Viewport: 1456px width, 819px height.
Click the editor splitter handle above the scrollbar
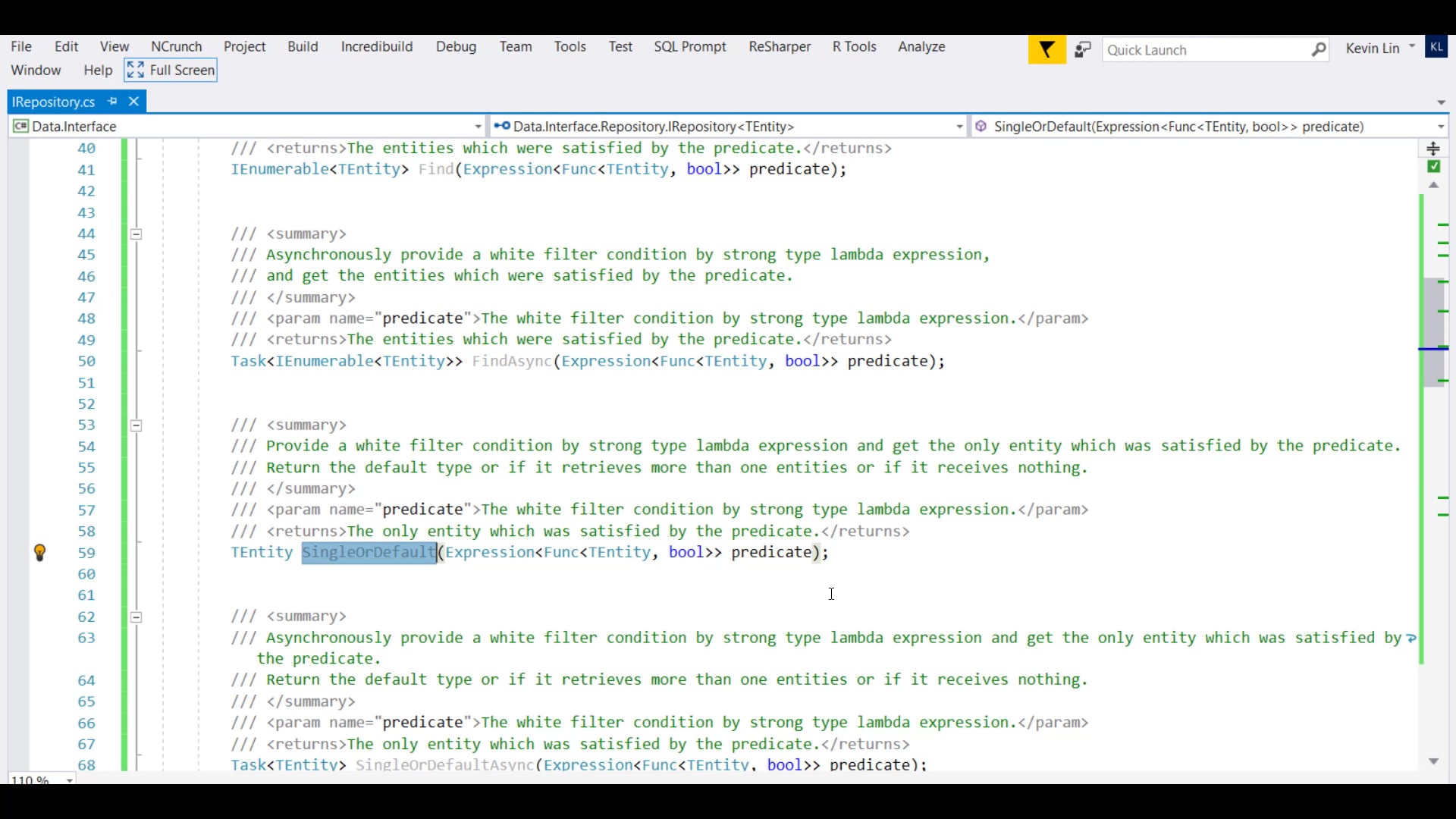click(x=1435, y=149)
